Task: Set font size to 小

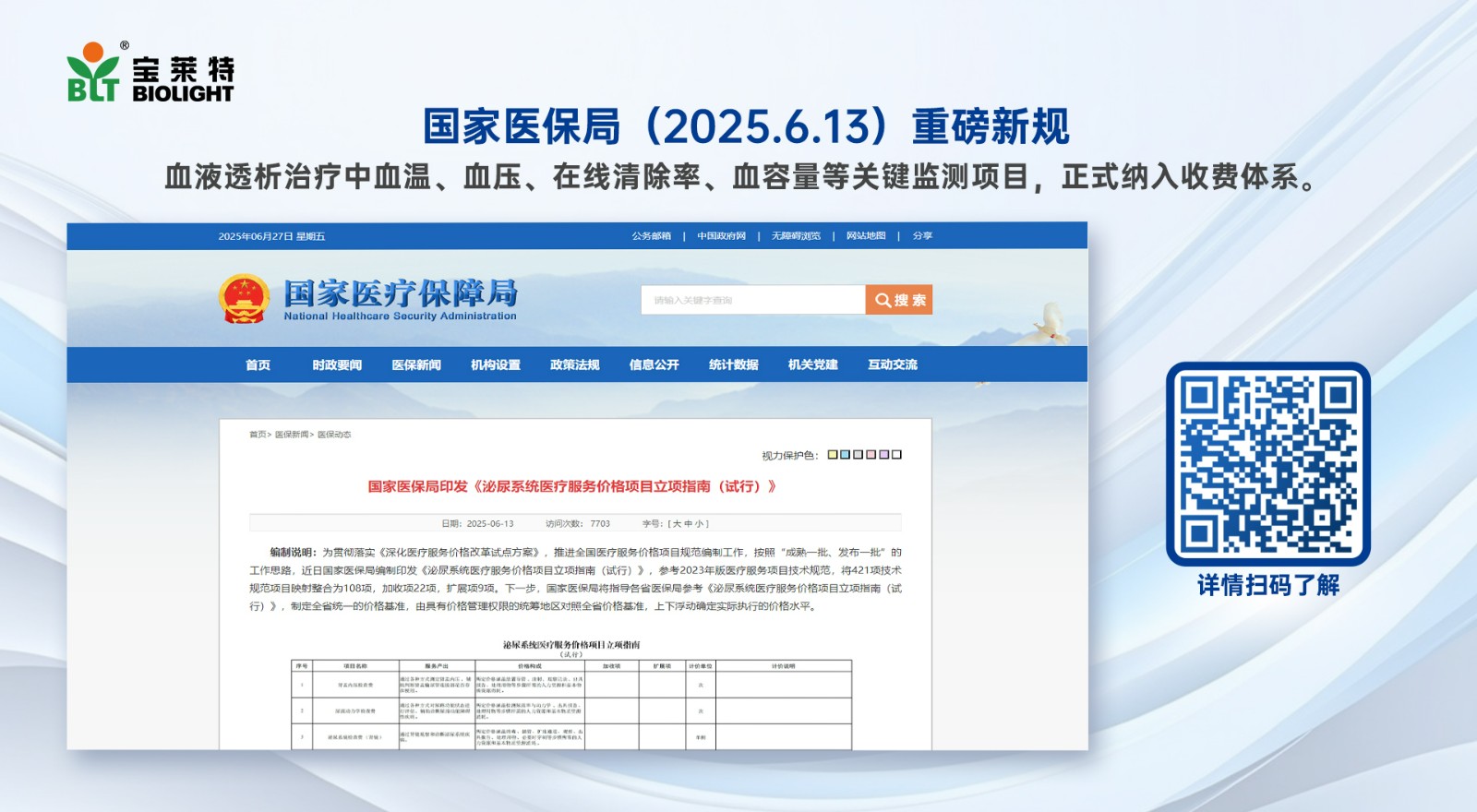Action: [699, 524]
